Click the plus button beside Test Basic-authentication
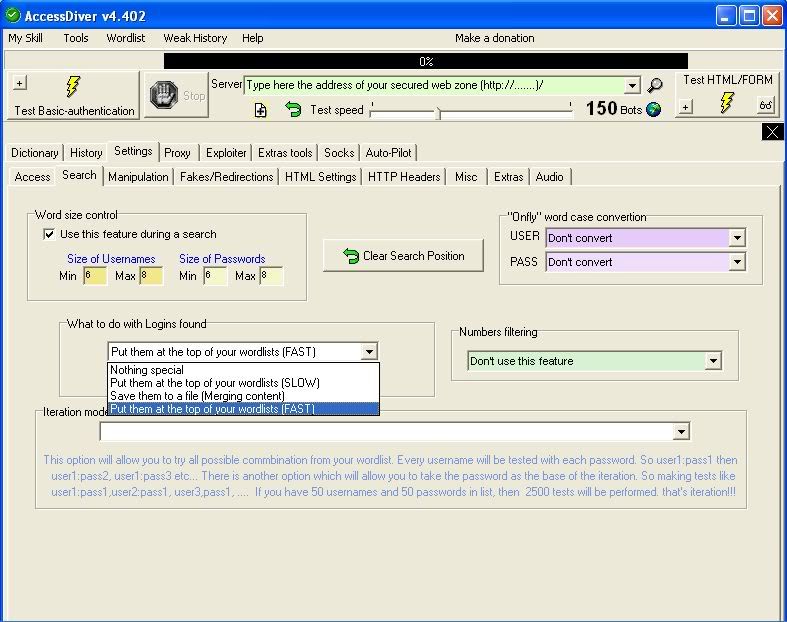787x622 pixels. click(x=20, y=83)
